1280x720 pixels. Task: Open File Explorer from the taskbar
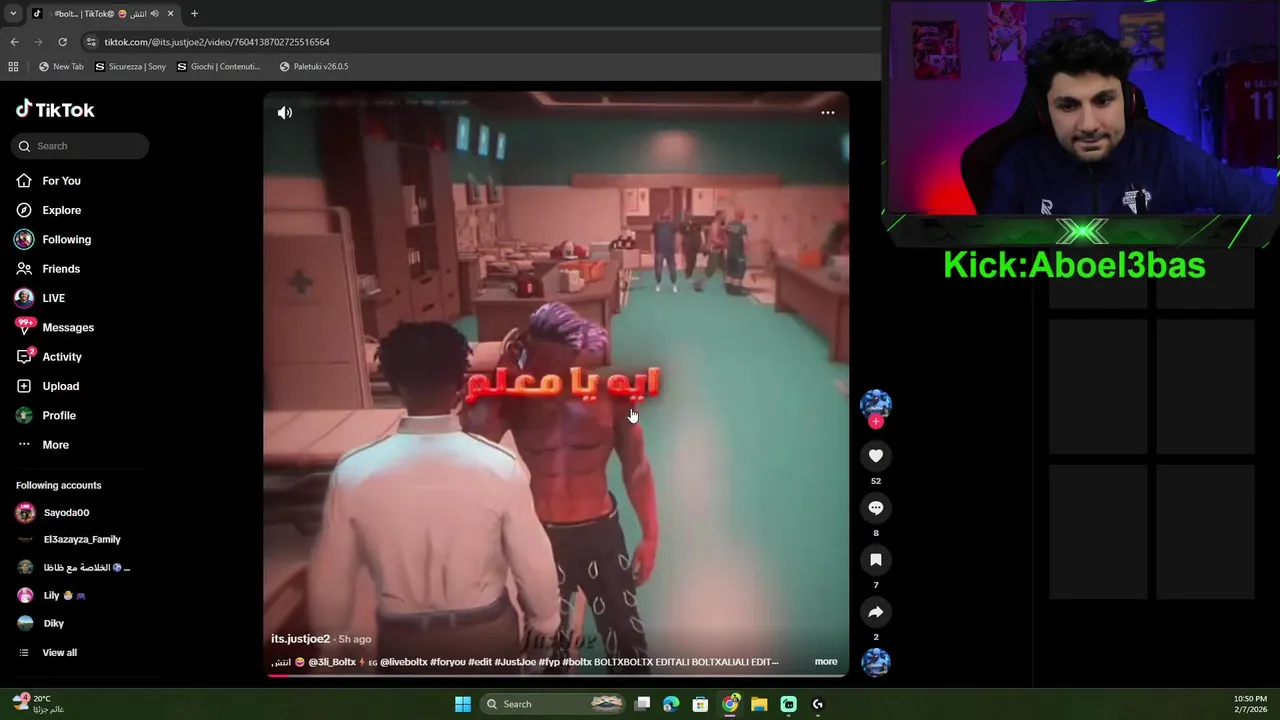(x=759, y=704)
